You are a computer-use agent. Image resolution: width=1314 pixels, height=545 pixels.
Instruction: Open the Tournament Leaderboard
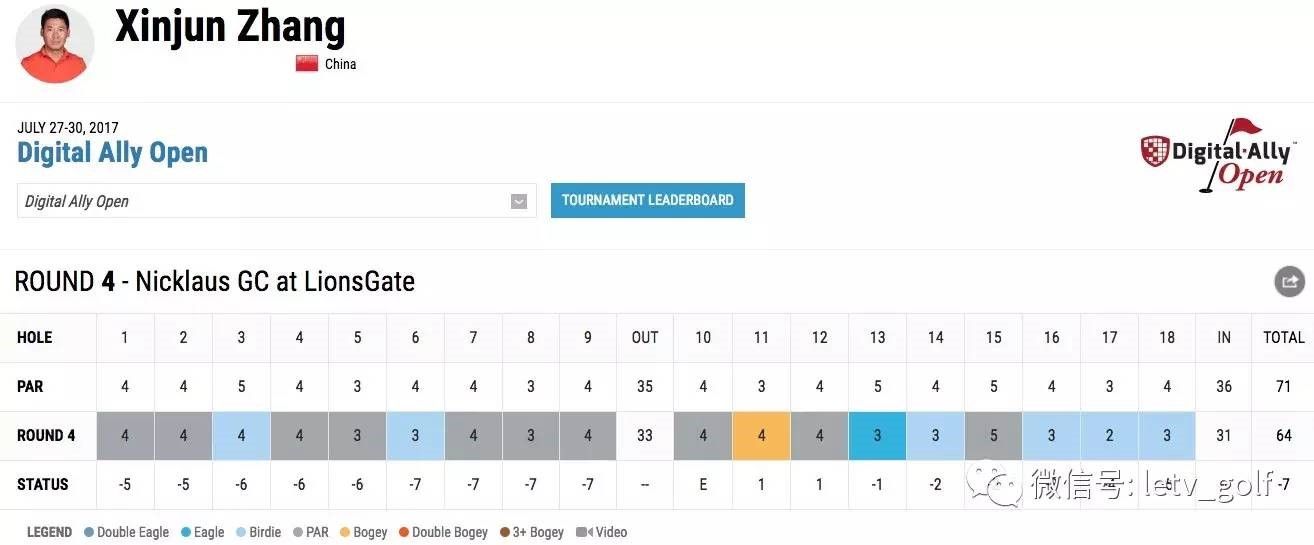click(648, 200)
